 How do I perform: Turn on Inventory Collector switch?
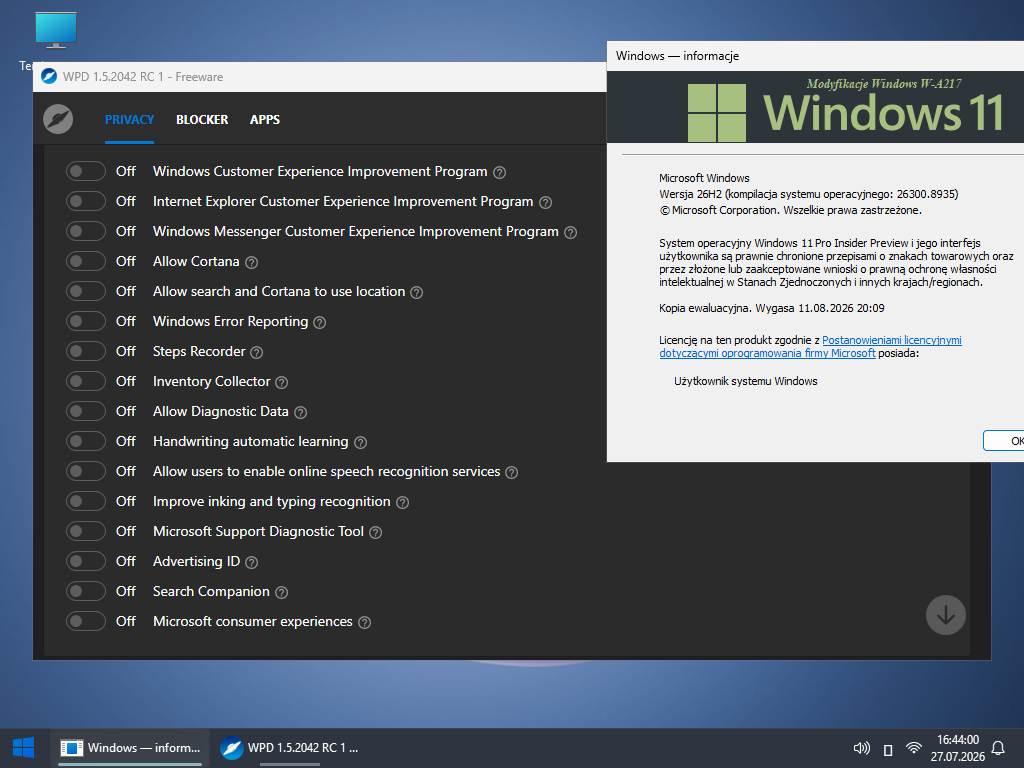click(x=86, y=381)
